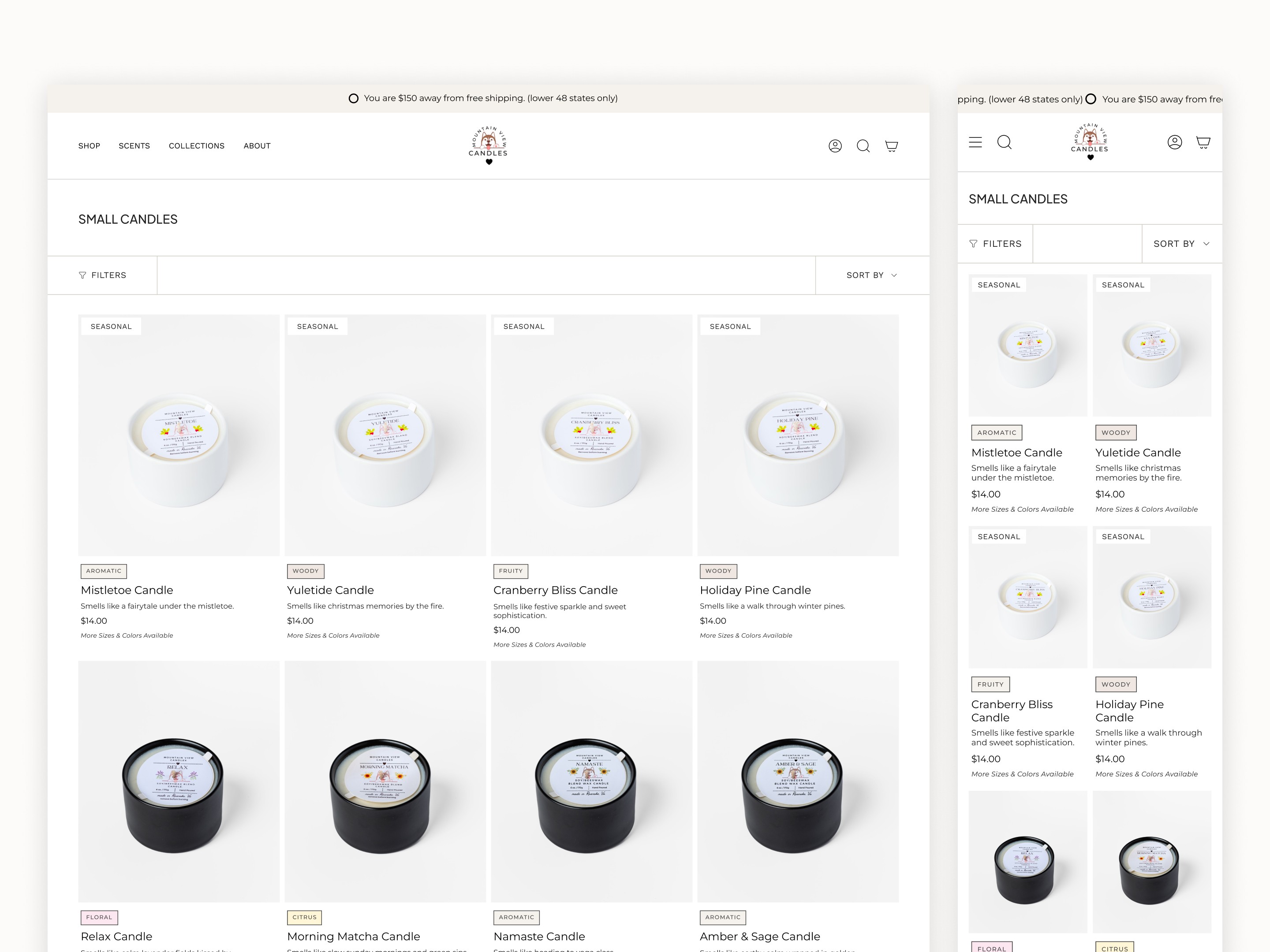1270x952 pixels.
Task: Click Yuletide Candle title in desktop grid
Action: click(x=330, y=590)
